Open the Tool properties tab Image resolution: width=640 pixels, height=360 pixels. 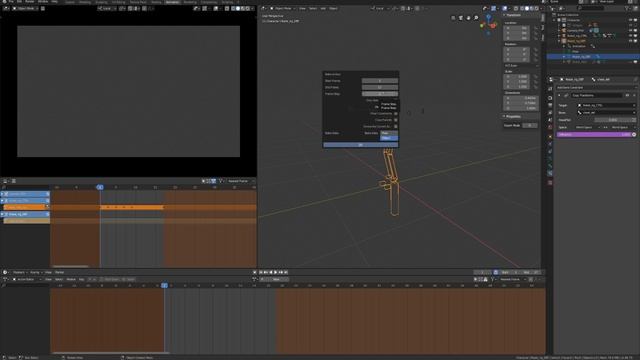(550, 89)
